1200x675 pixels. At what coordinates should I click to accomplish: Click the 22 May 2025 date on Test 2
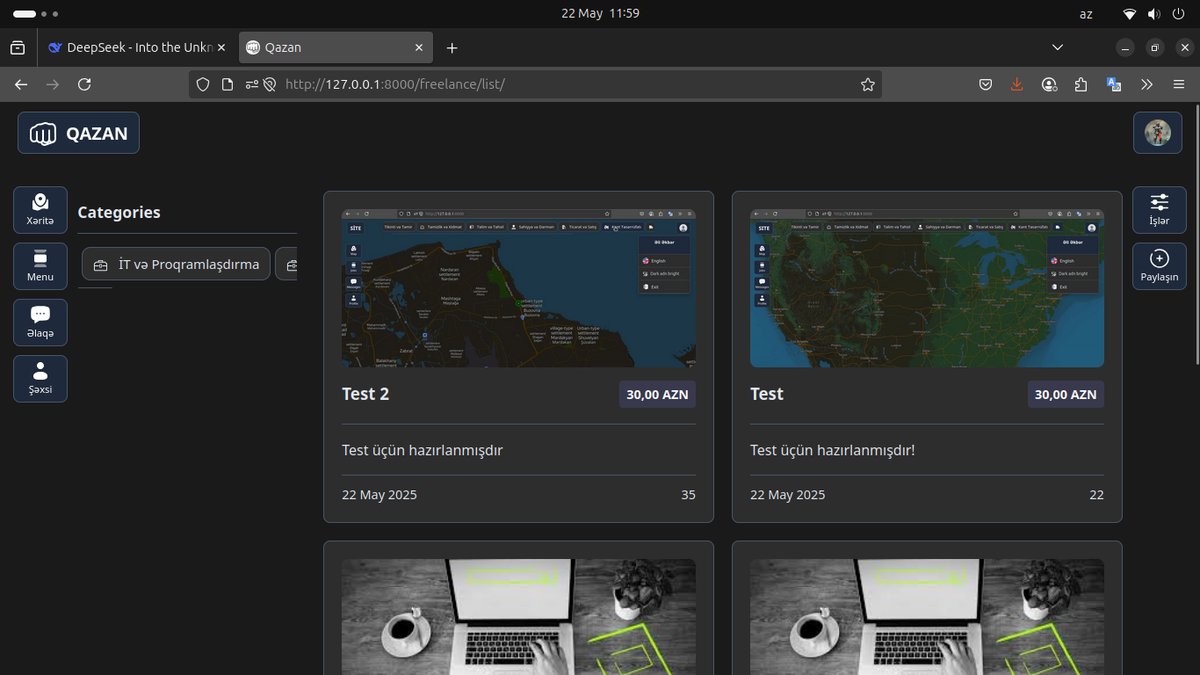379,495
